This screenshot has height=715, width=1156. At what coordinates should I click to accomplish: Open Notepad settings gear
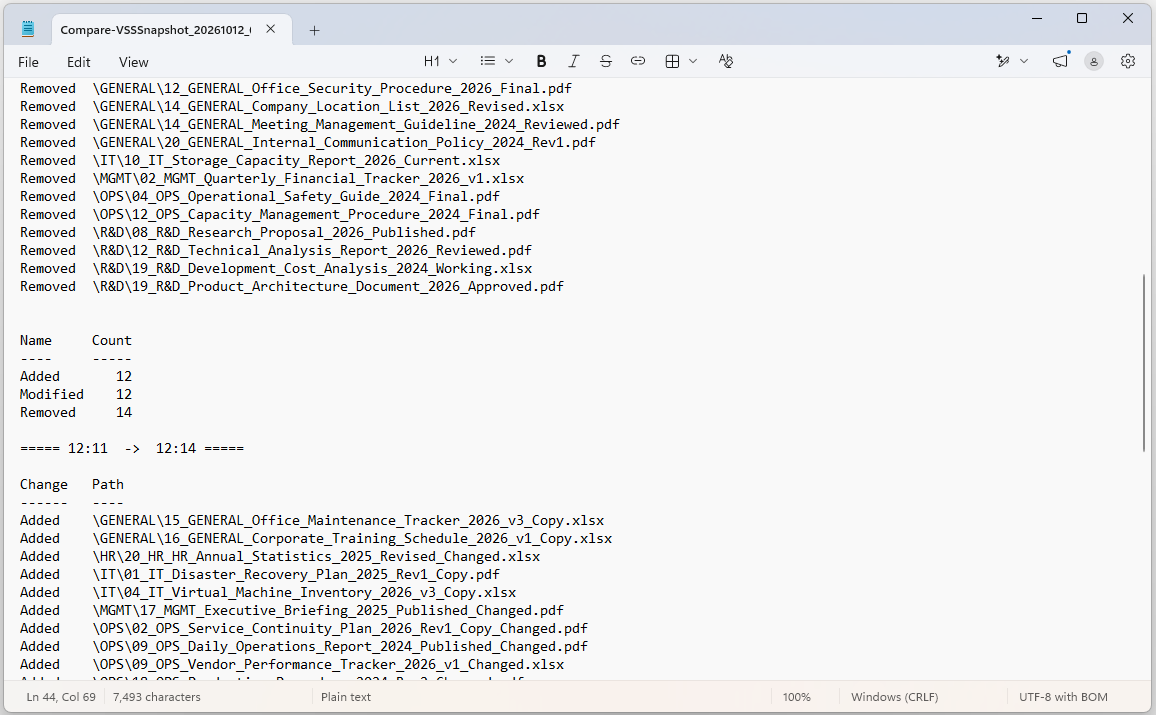[1128, 61]
